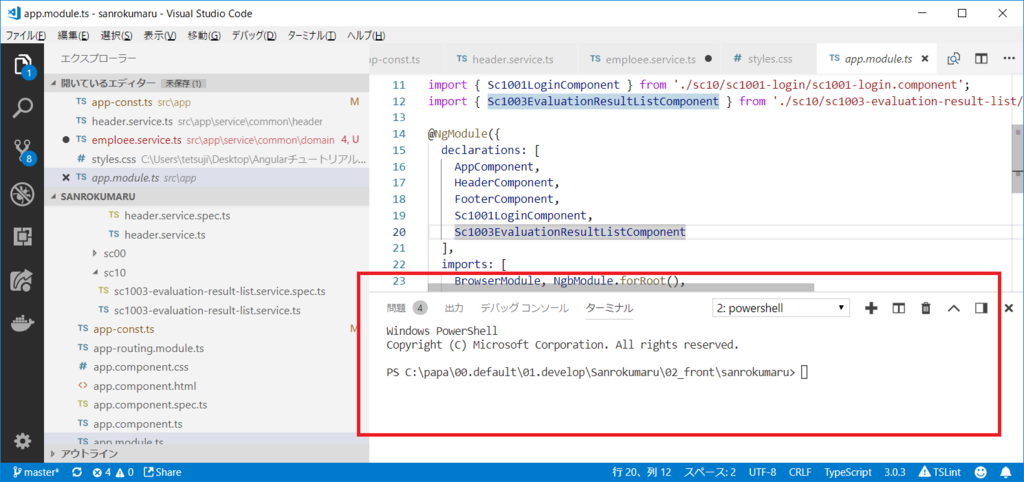The width and height of the screenshot is (1024, 482).
Task: Click the Share button in status bar
Action: click(162, 472)
